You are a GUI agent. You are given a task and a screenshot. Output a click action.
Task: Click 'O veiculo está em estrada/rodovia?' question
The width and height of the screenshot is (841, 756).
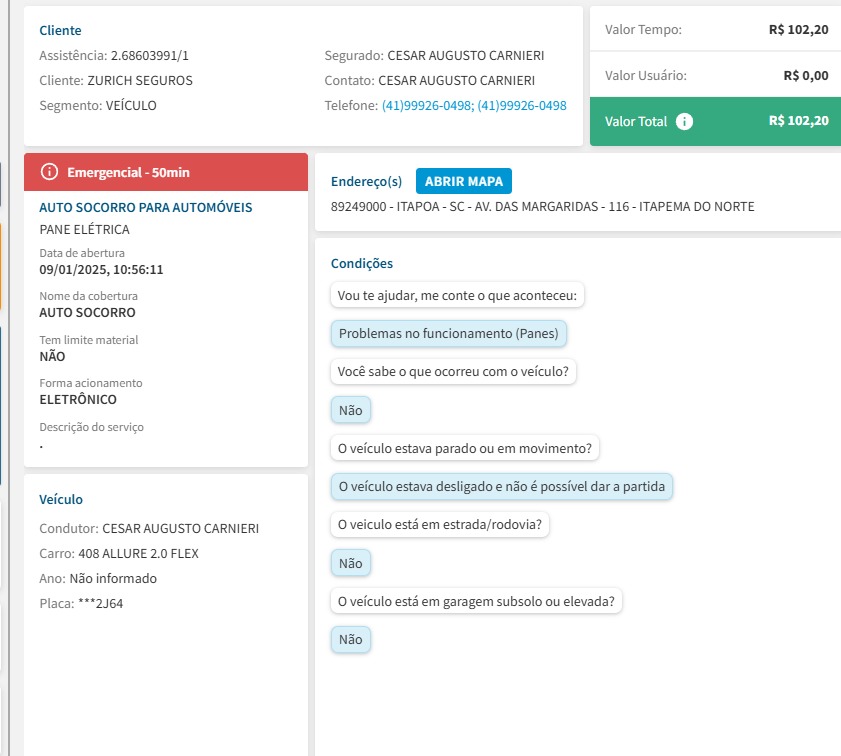(x=440, y=525)
